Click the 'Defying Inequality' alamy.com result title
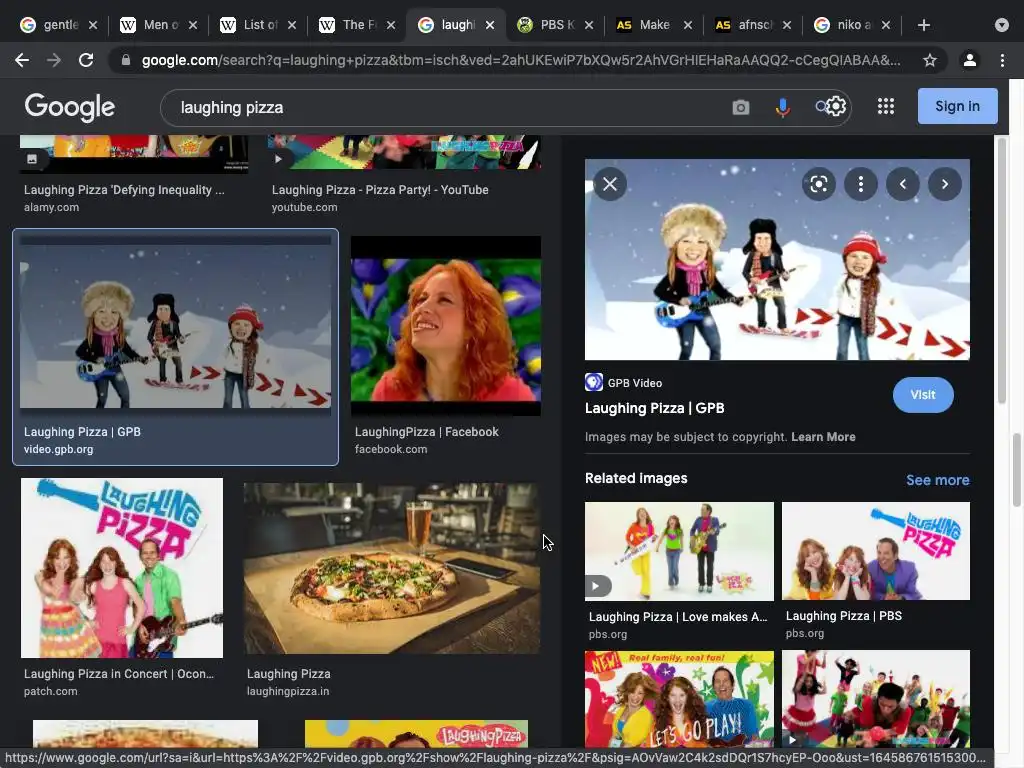This screenshot has width=1024, height=768. (124, 190)
